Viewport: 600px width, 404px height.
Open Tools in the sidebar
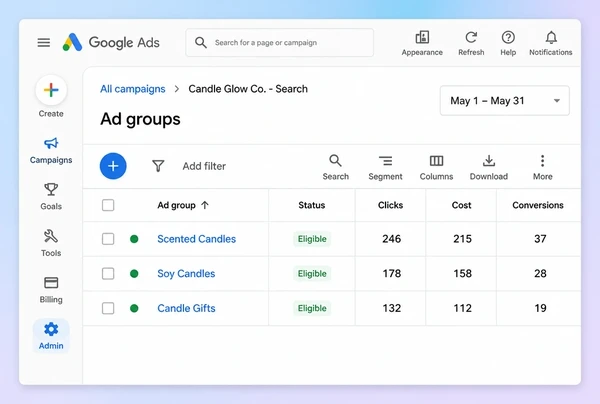(x=51, y=243)
